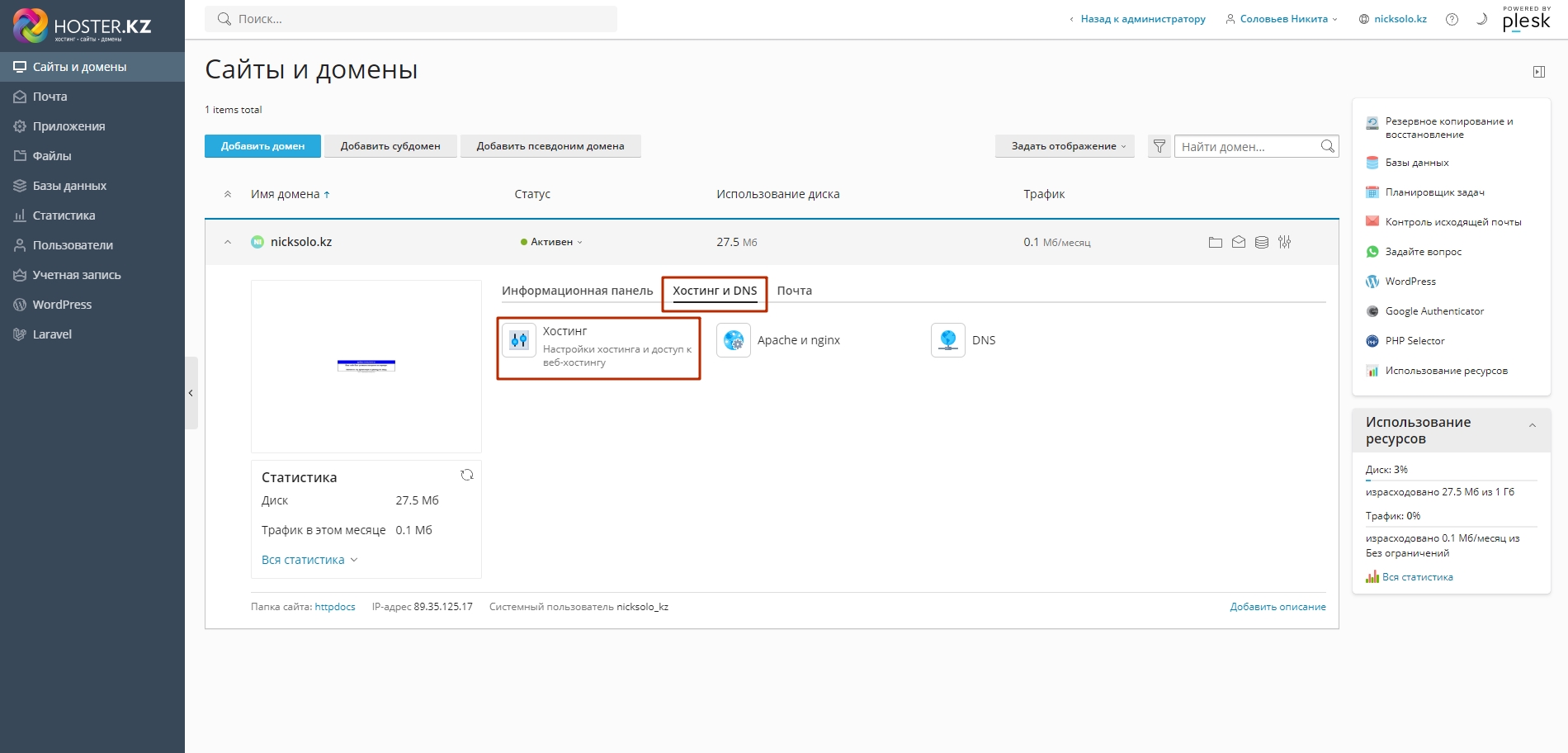Click the filter funnel icon
The height and width of the screenshot is (753, 1568).
tap(1159, 146)
